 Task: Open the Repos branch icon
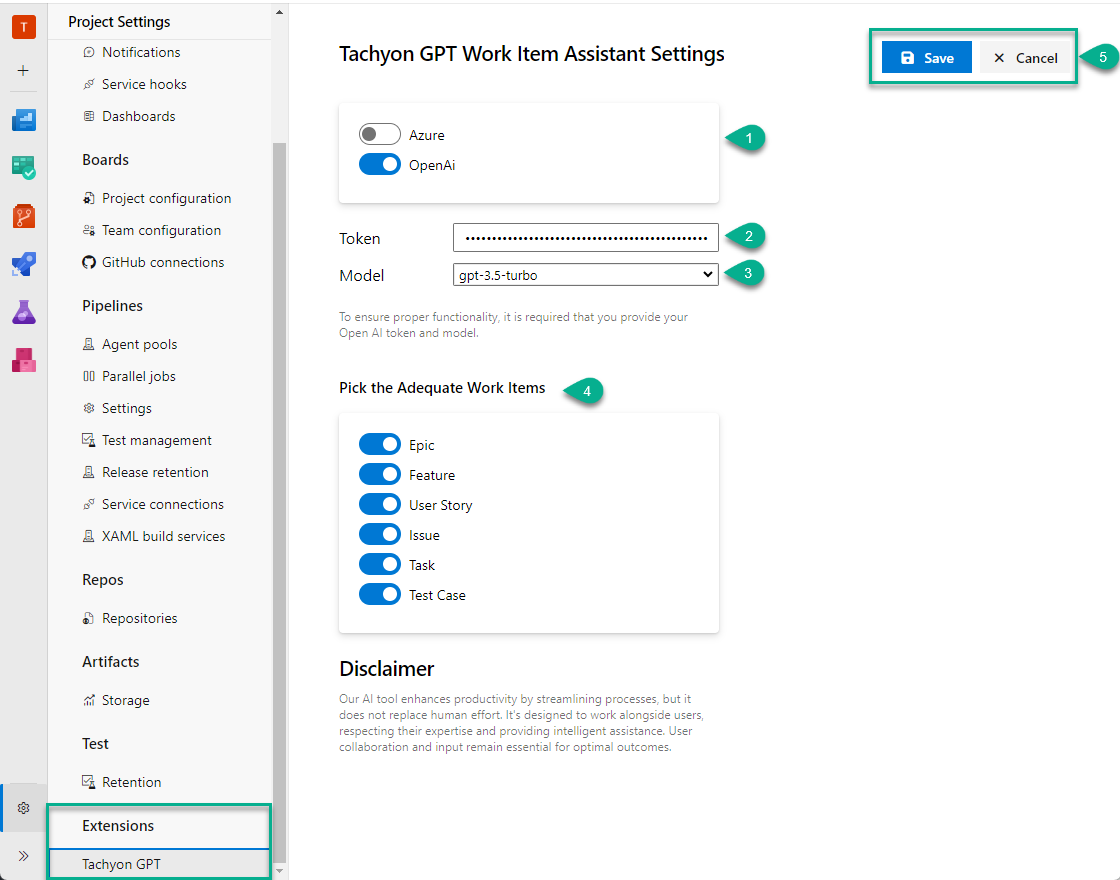click(x=24, y=215)
